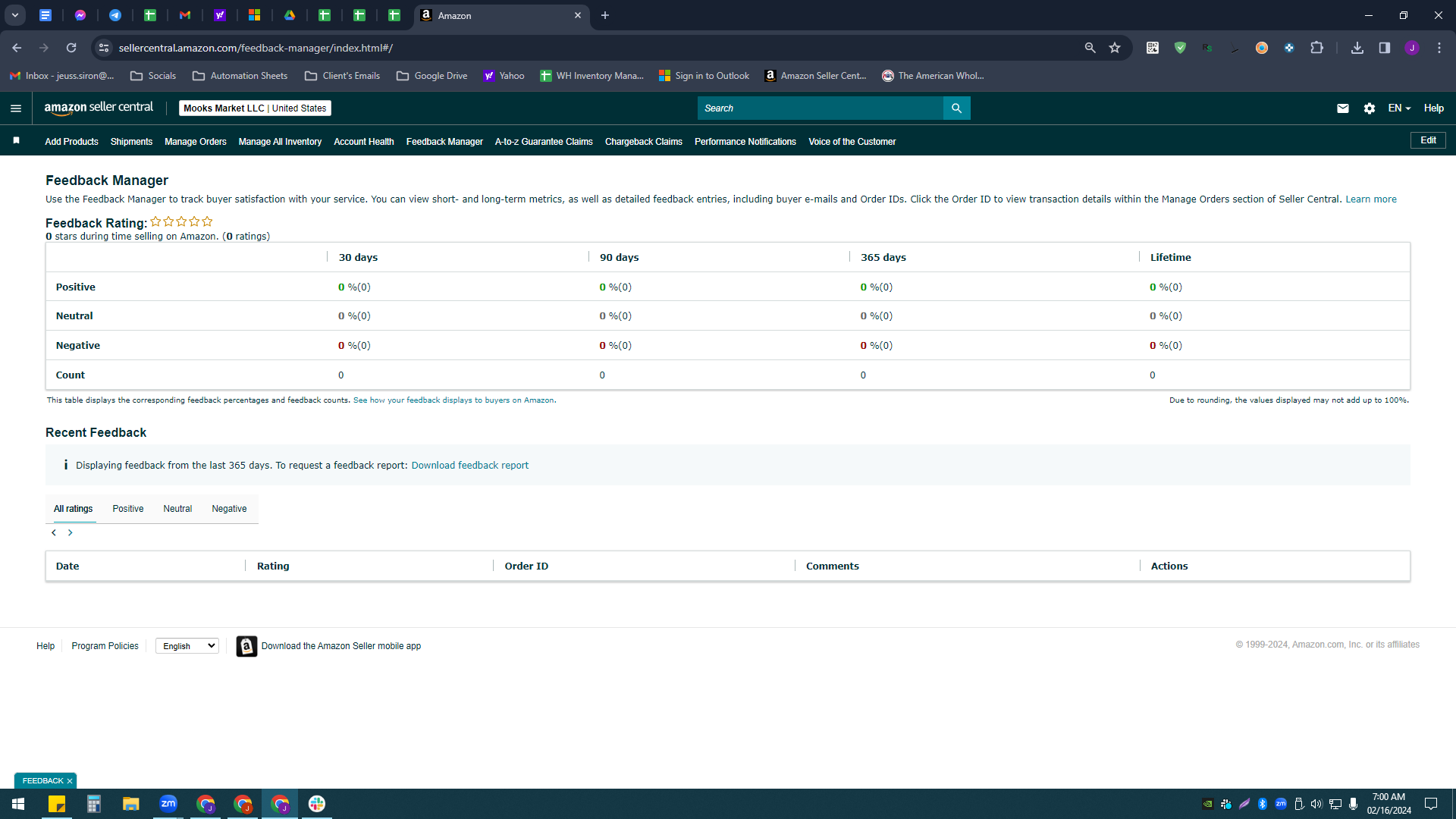
Task: Open the EN language dropdown
Action: point(1399,108)
